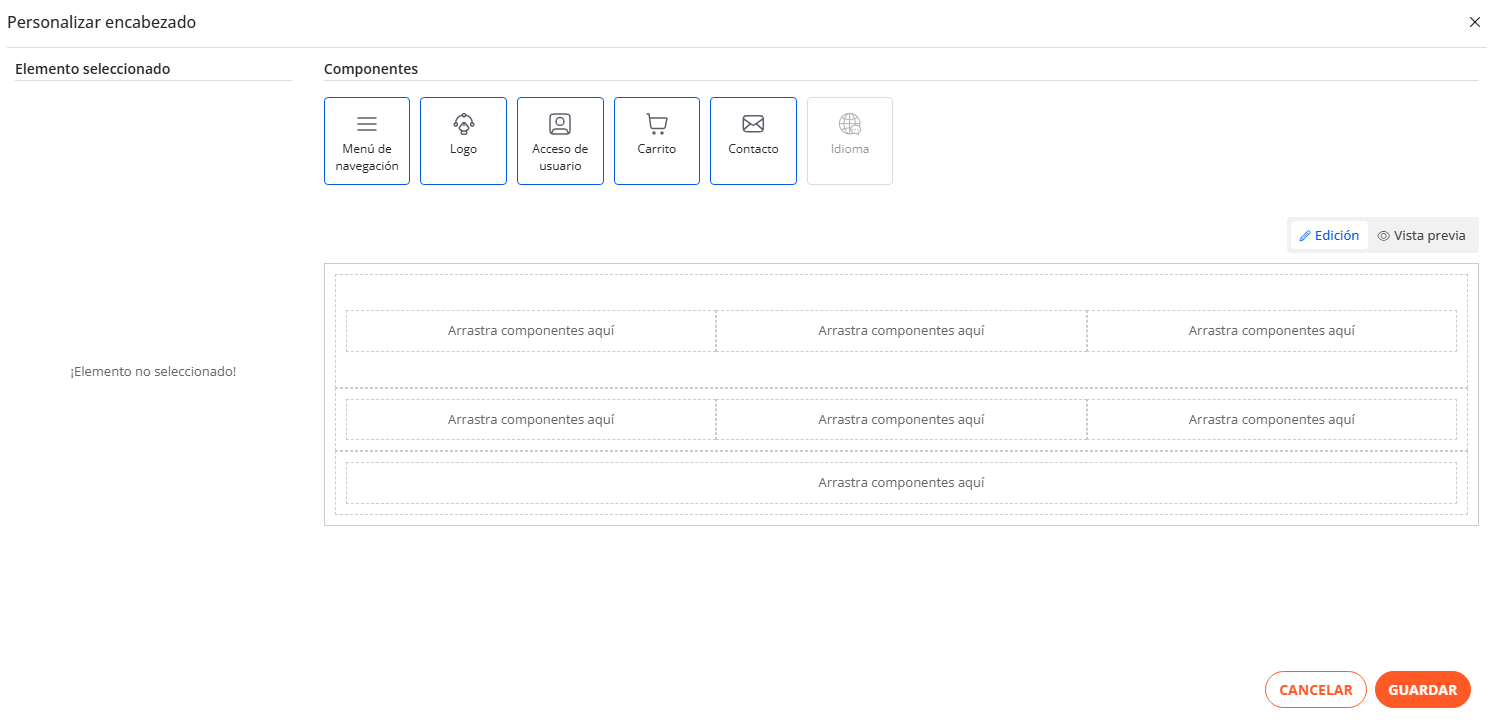Select the Acceso de usuario component
The image size is (1493, 725).
560,141
